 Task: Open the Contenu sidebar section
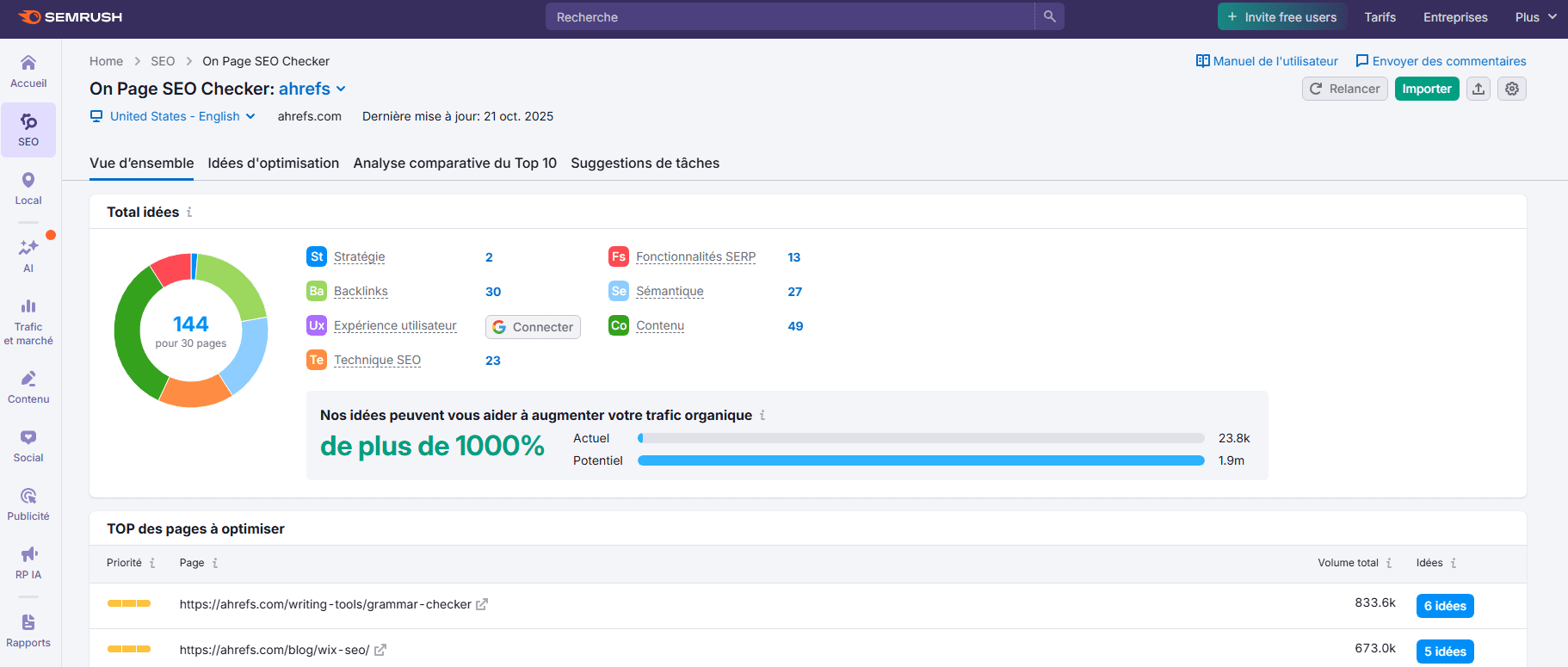(28, 387)
